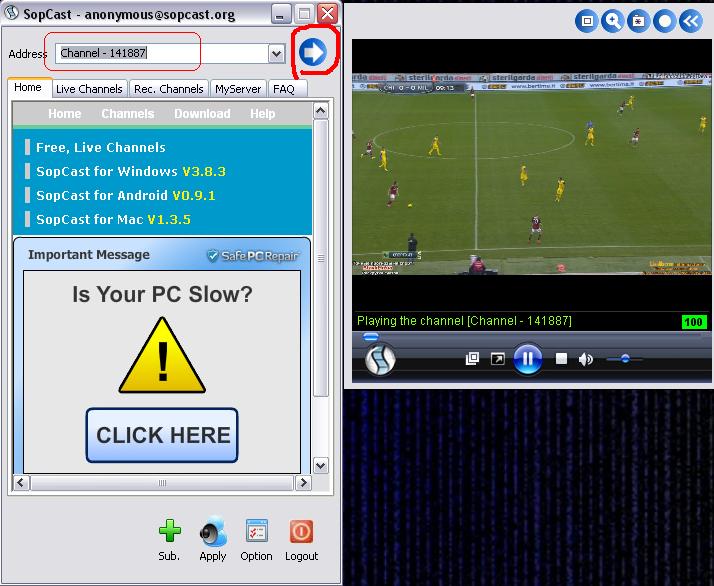Screen dimensions: 714x586
Task: Click the SafePCRepair logo
Action: click(x=253, y=256)
